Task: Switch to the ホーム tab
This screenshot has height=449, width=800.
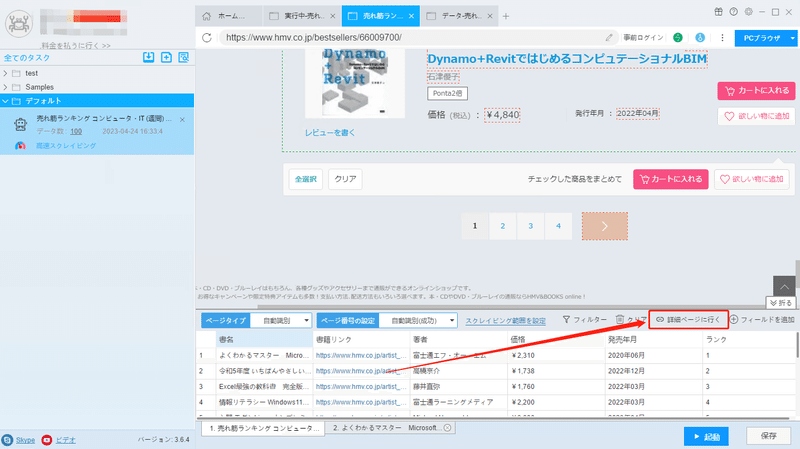Action: point(229,16)
